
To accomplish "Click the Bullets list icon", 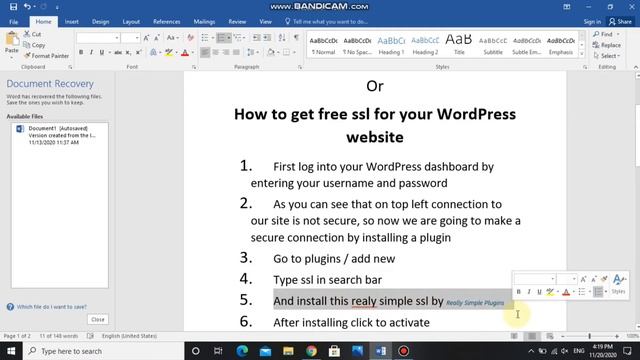I will click(x=205, y=38).
